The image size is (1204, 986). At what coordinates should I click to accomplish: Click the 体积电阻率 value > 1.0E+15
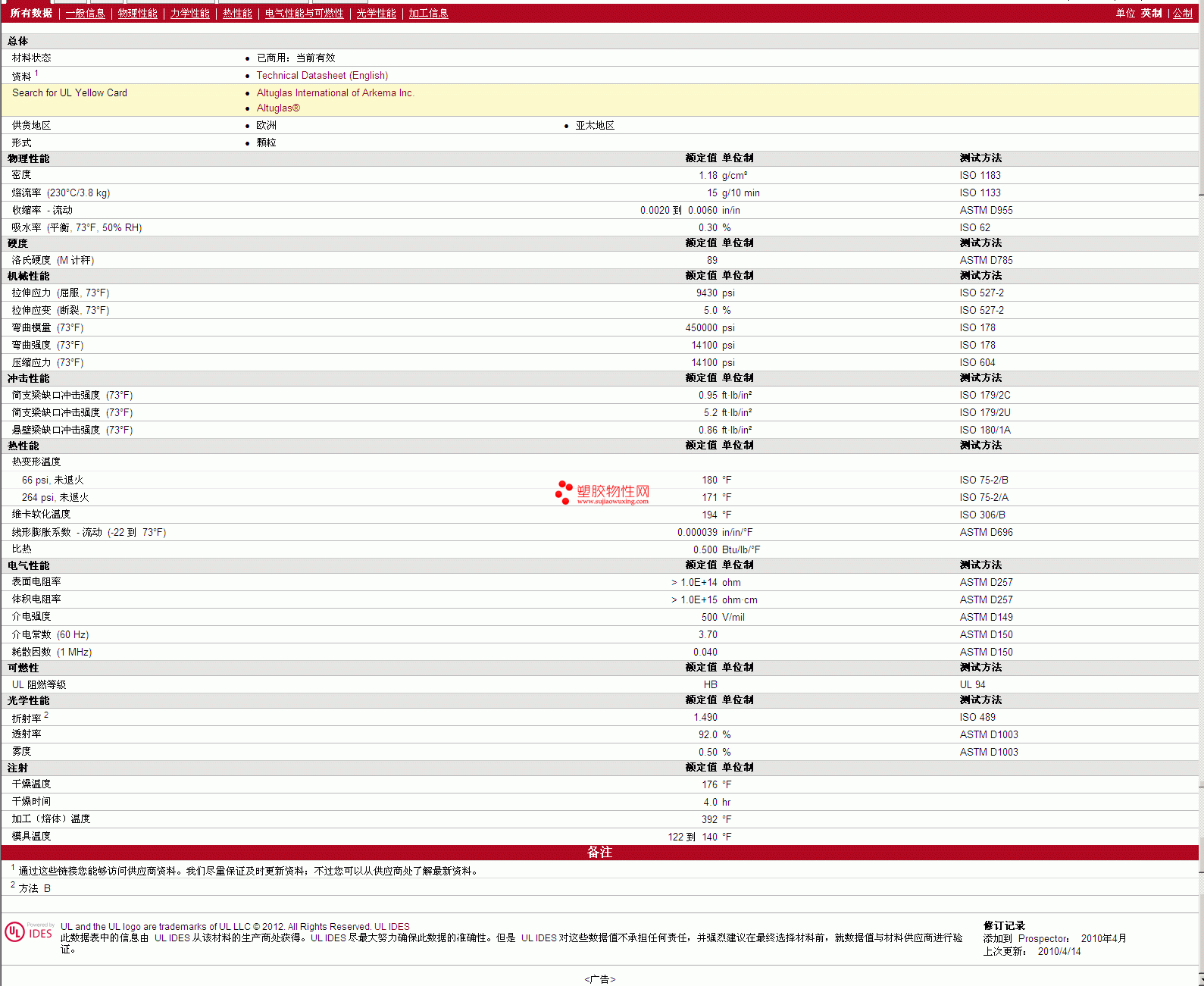click(694, 599)
